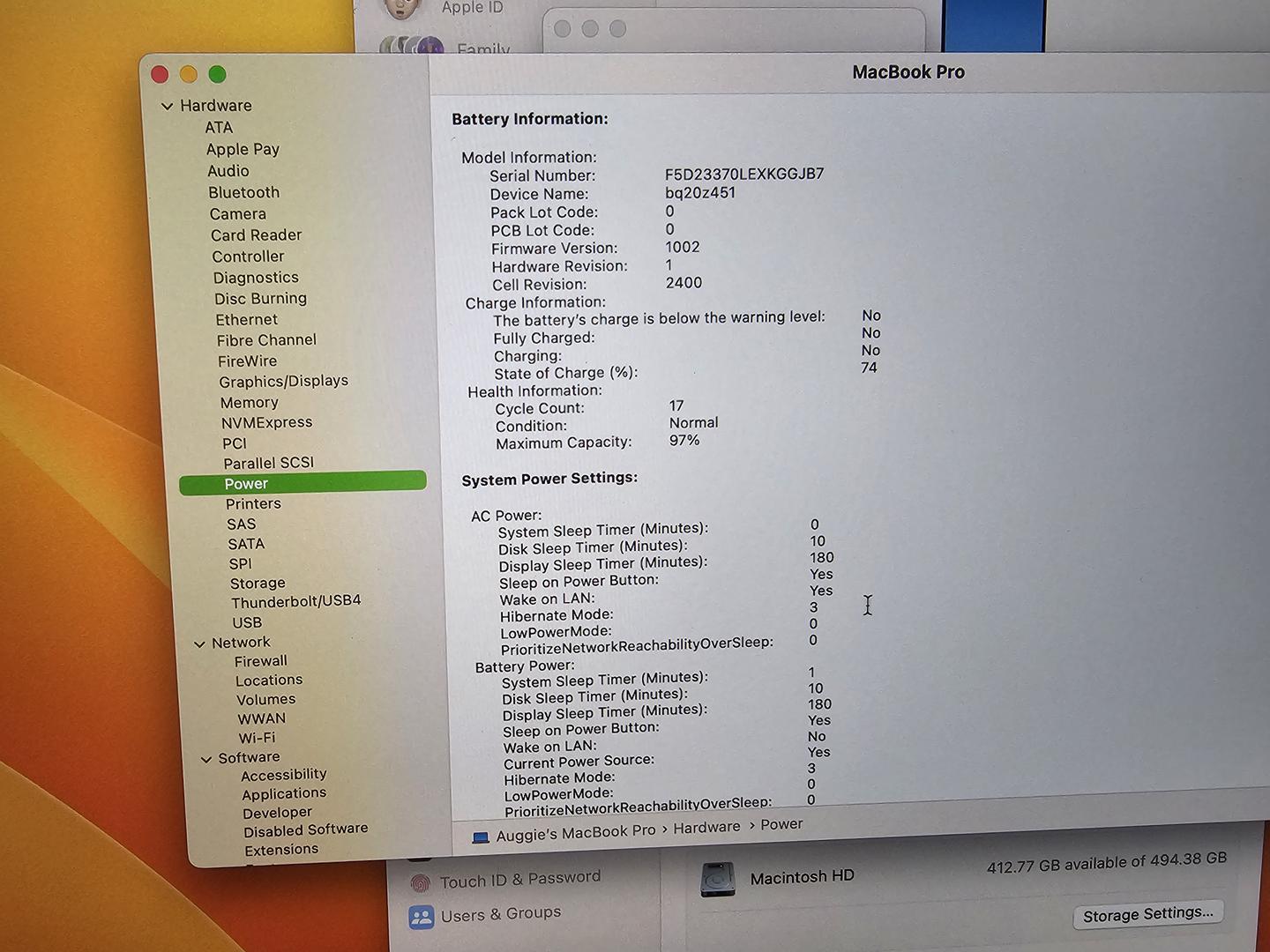Viewport: 1270px width, 952px height.
Task: Open Fibre Channel entry
Action: (x=266, y=339)
